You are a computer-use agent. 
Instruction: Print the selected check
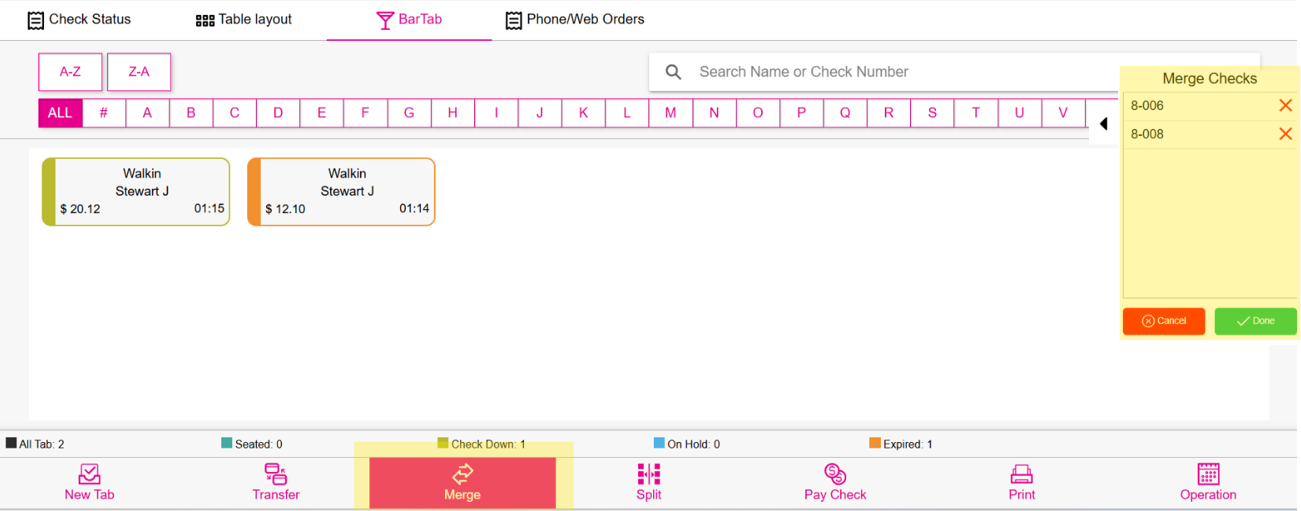(1021, 474)
